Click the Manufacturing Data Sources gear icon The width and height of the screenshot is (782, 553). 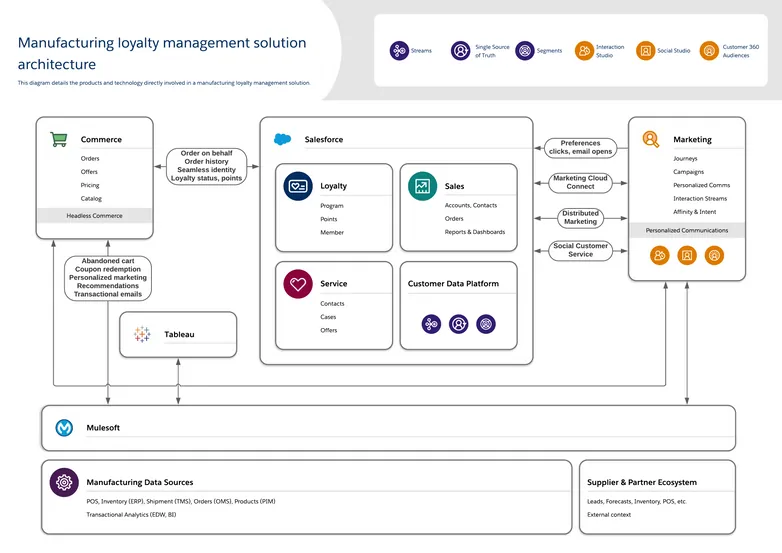(x=64, y=482)
